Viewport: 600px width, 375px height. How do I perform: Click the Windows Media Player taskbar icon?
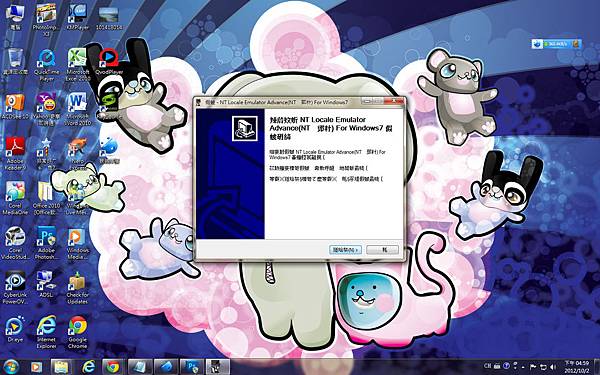[x=37, y=367]
